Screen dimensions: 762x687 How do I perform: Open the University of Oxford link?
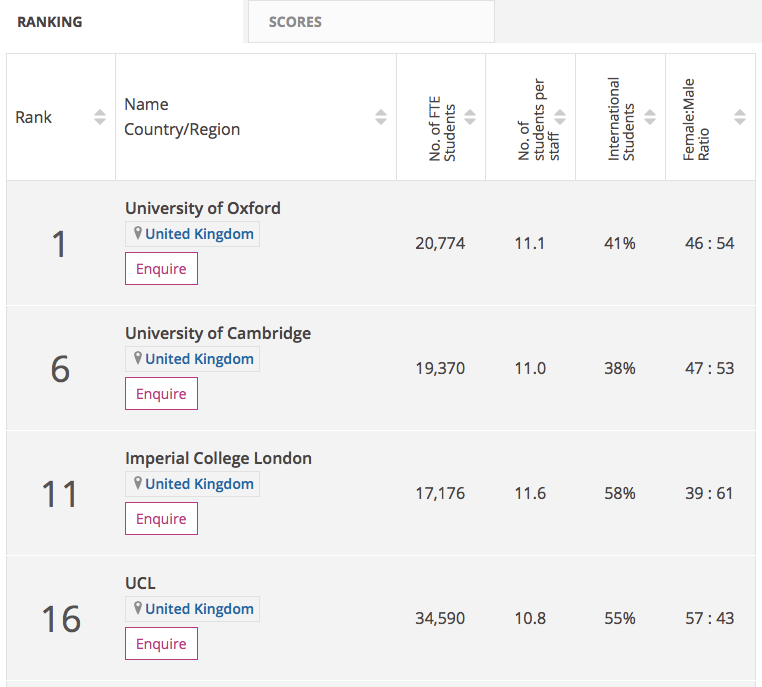pos(203,208)
